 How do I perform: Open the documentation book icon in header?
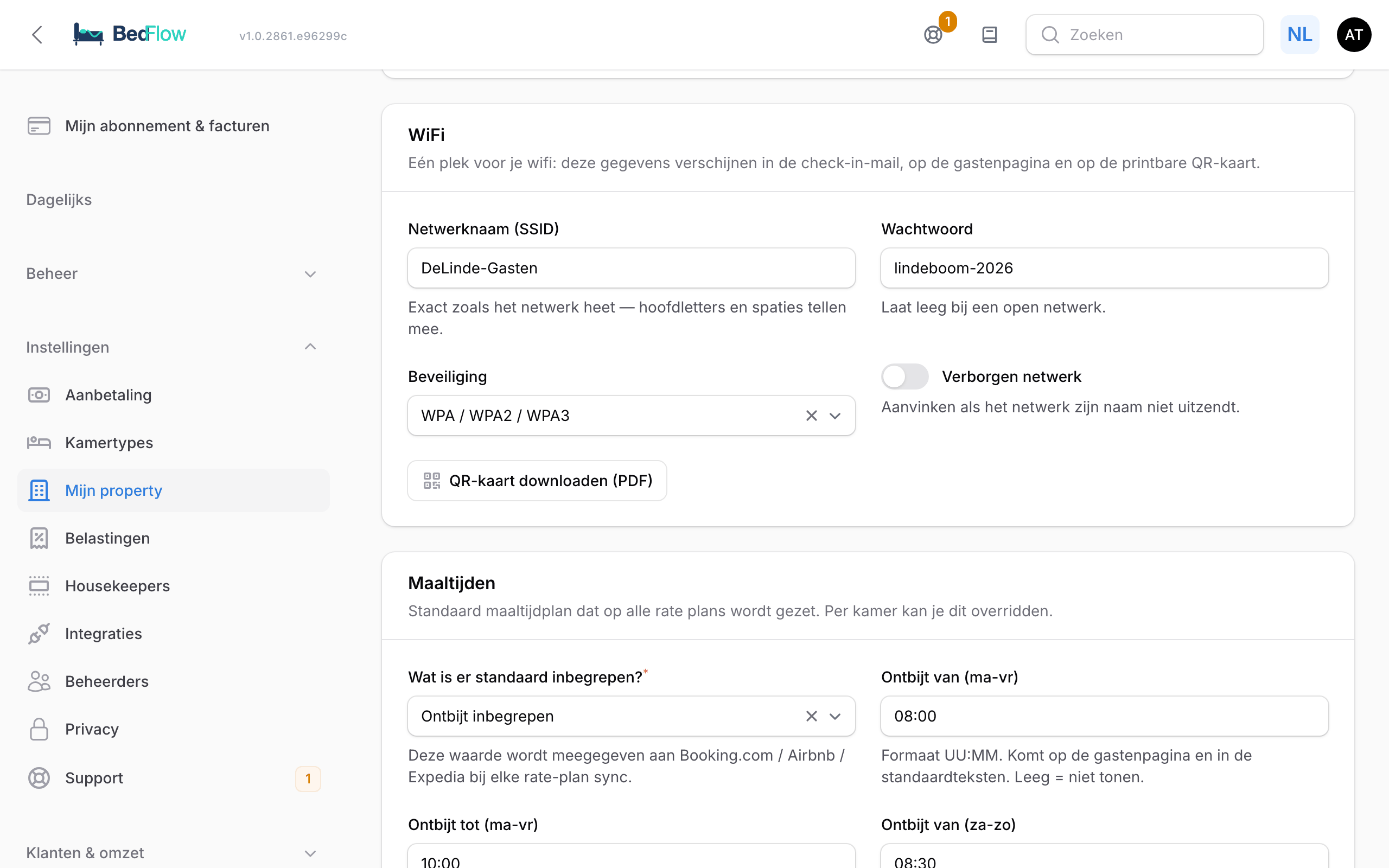coord(989,34)
